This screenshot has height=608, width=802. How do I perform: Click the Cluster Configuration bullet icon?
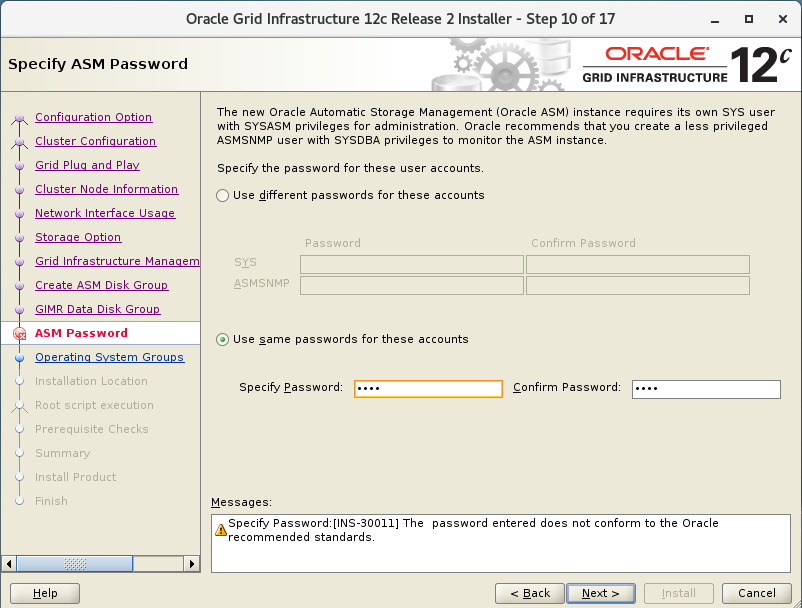click(x=19, y=142)
